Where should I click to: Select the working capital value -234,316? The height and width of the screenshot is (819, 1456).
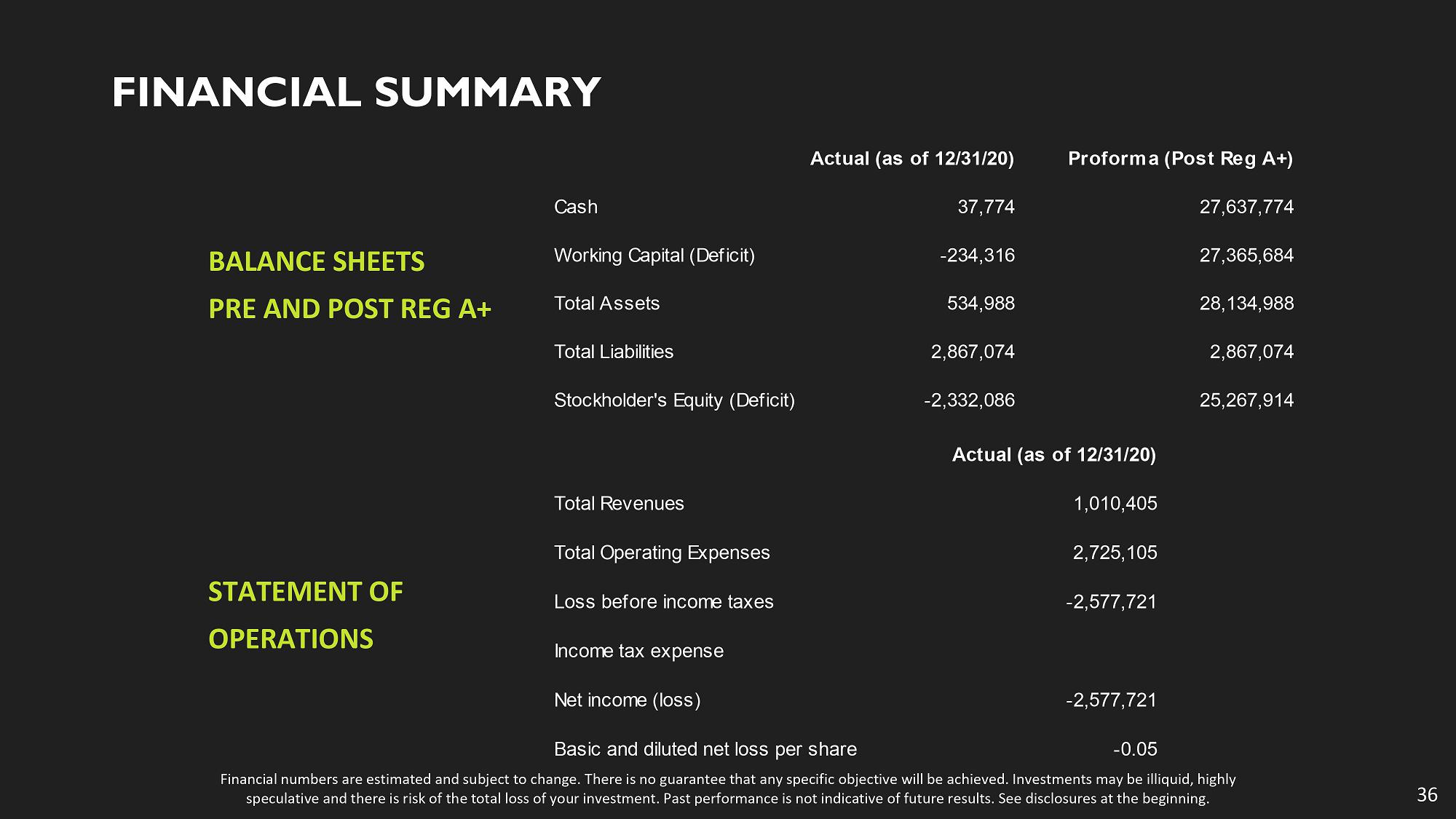coord(977,256)
